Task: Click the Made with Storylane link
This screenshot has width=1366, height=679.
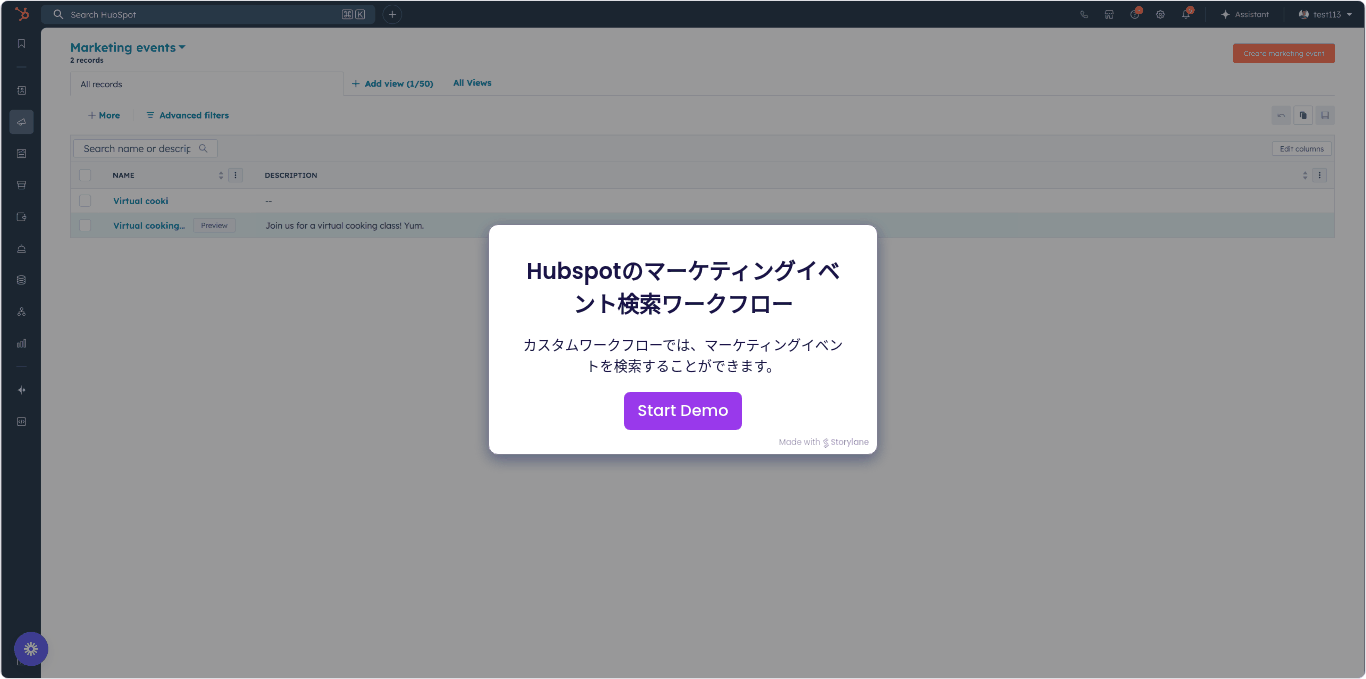Action: [824, 442]
